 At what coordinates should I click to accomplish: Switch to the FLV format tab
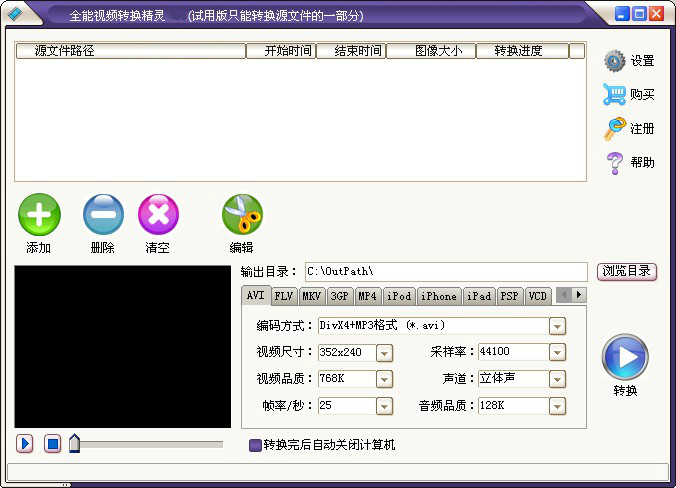pyautogui.click(x=284, y=296)
